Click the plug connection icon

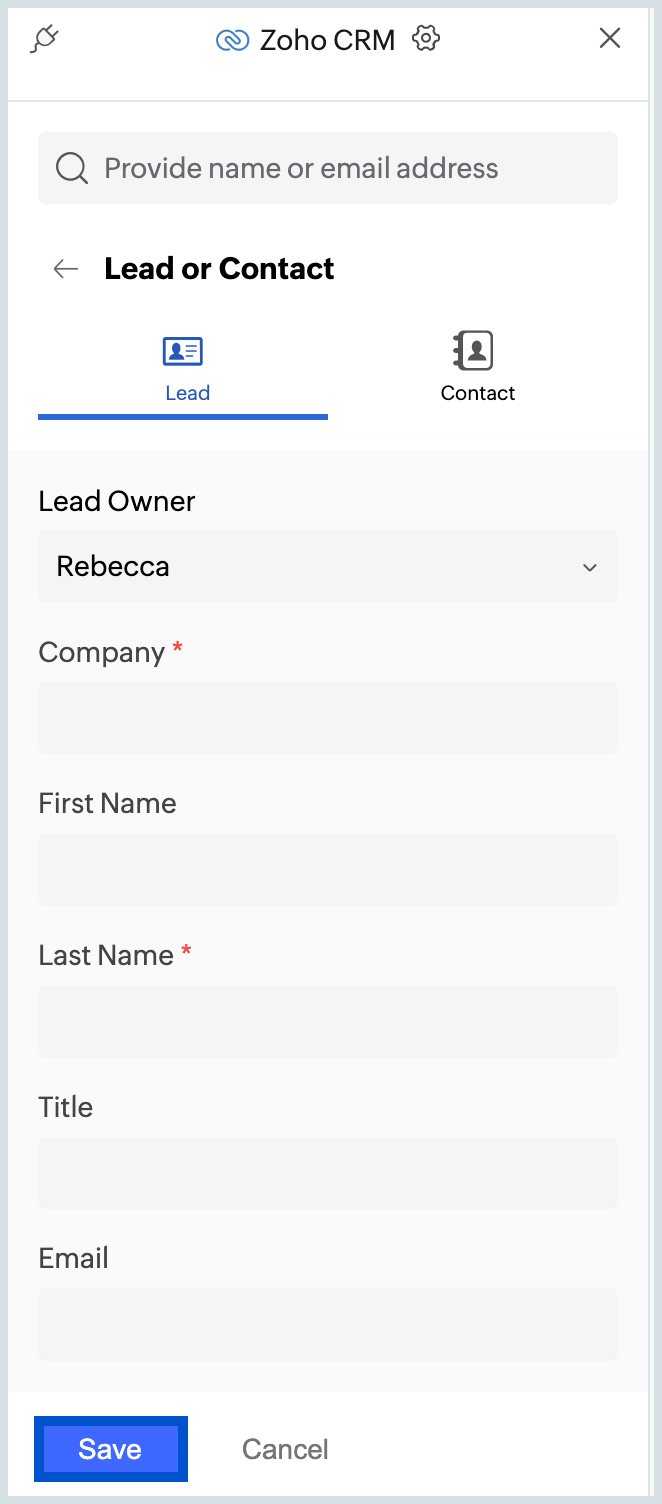pyautogui.click(x=45, y=39)
